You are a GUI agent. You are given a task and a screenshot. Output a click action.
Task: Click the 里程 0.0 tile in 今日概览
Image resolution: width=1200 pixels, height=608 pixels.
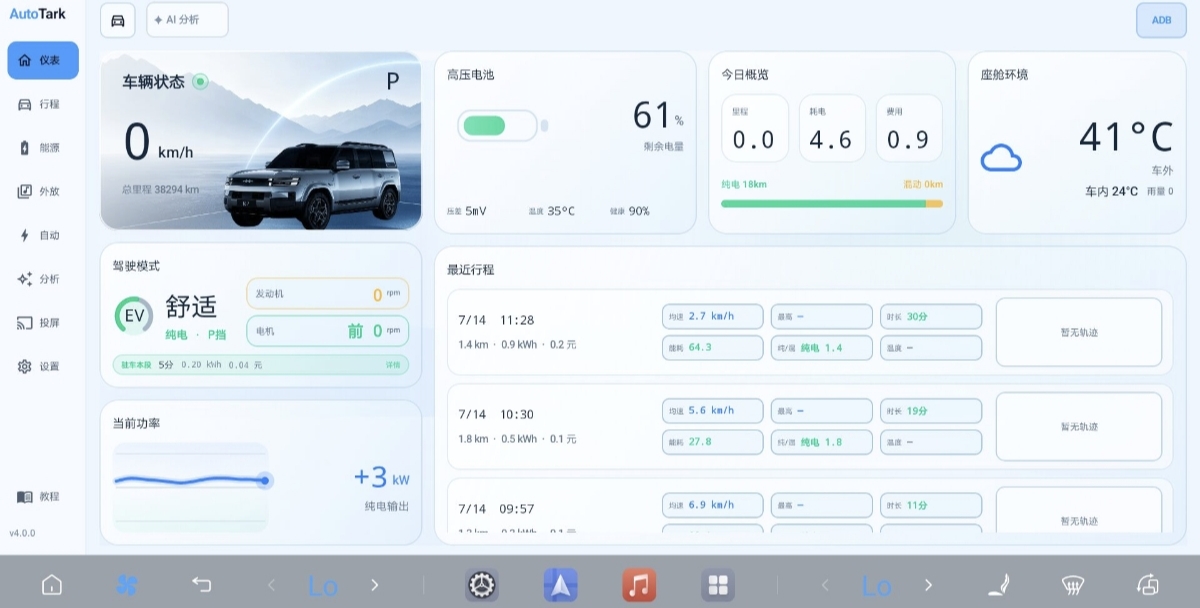pos(754,128)
